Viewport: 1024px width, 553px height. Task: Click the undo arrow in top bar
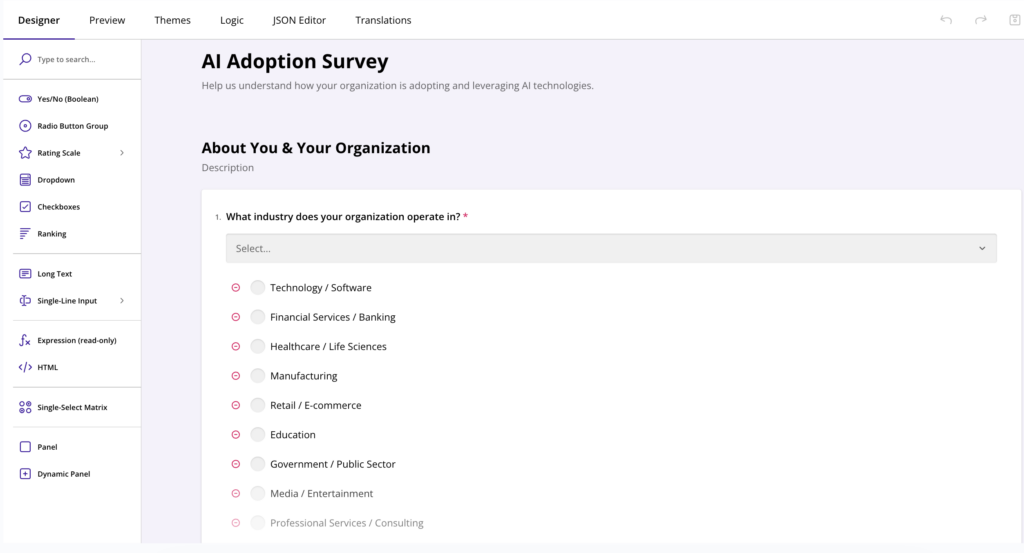point(946,20)
